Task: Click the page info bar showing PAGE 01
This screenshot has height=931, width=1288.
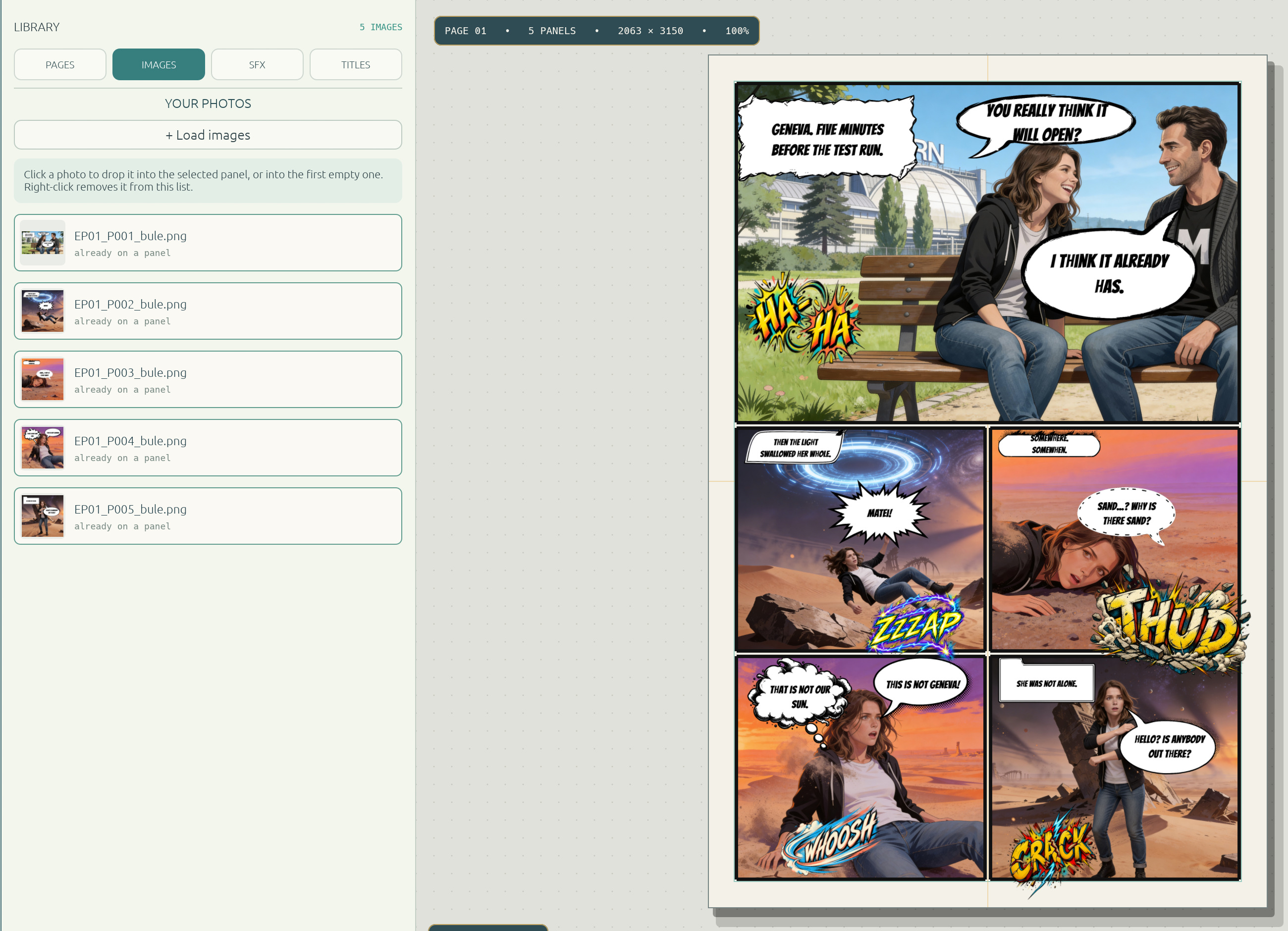Action: (596, 31)
